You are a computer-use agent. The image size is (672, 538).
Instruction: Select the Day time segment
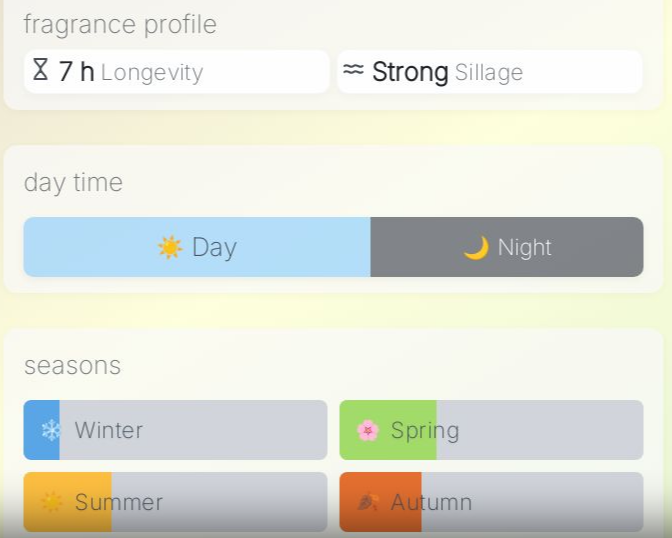197,247
